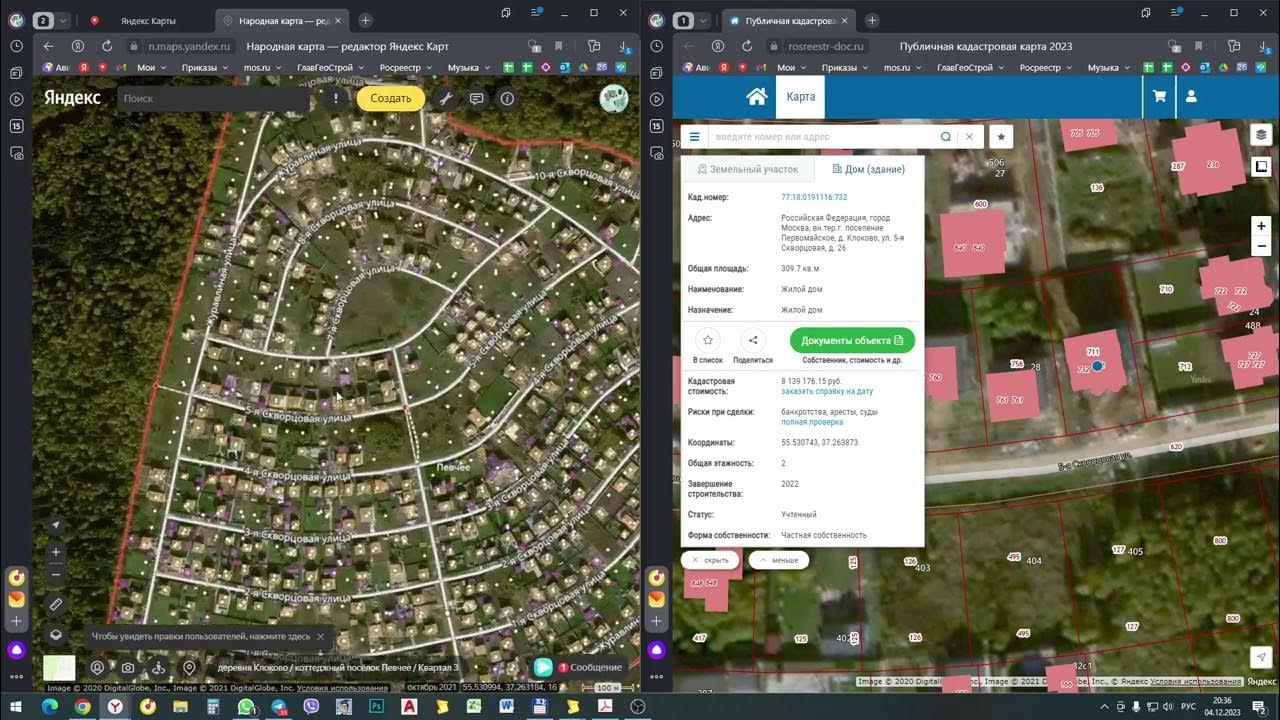Click green Документы объекта button
The width and height of the screenshot is (1280, 720).
pos(852,340)
